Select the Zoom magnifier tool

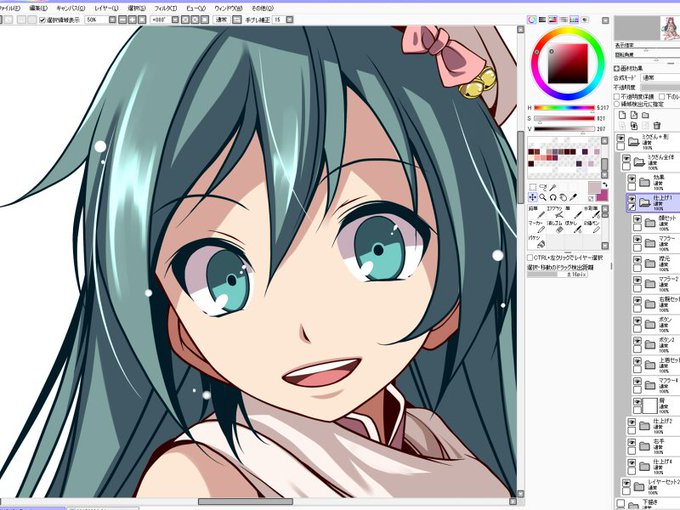coord(543,197)
